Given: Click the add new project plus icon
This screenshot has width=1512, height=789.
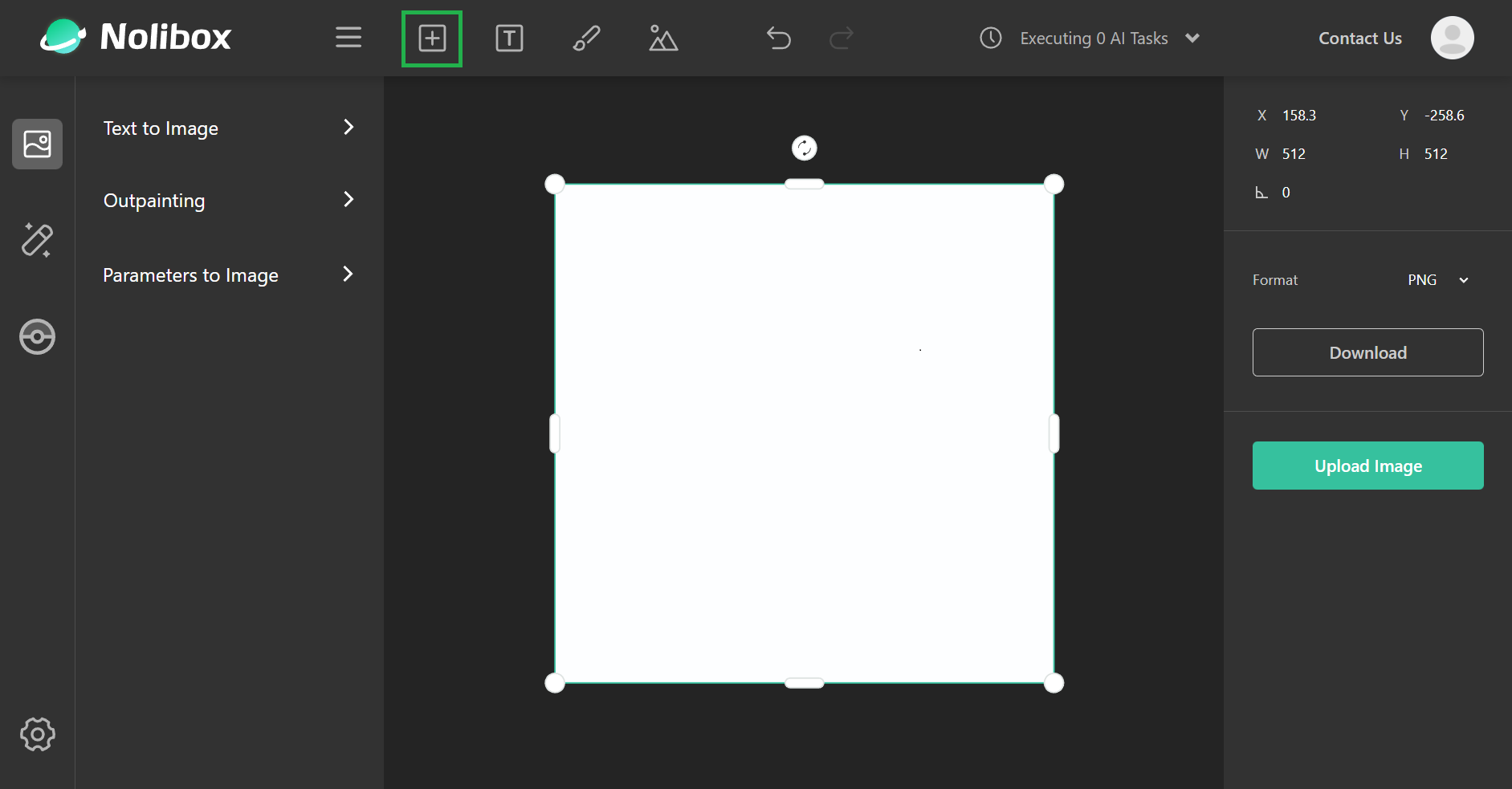Looking at the screenshot, I should (432, 39).
